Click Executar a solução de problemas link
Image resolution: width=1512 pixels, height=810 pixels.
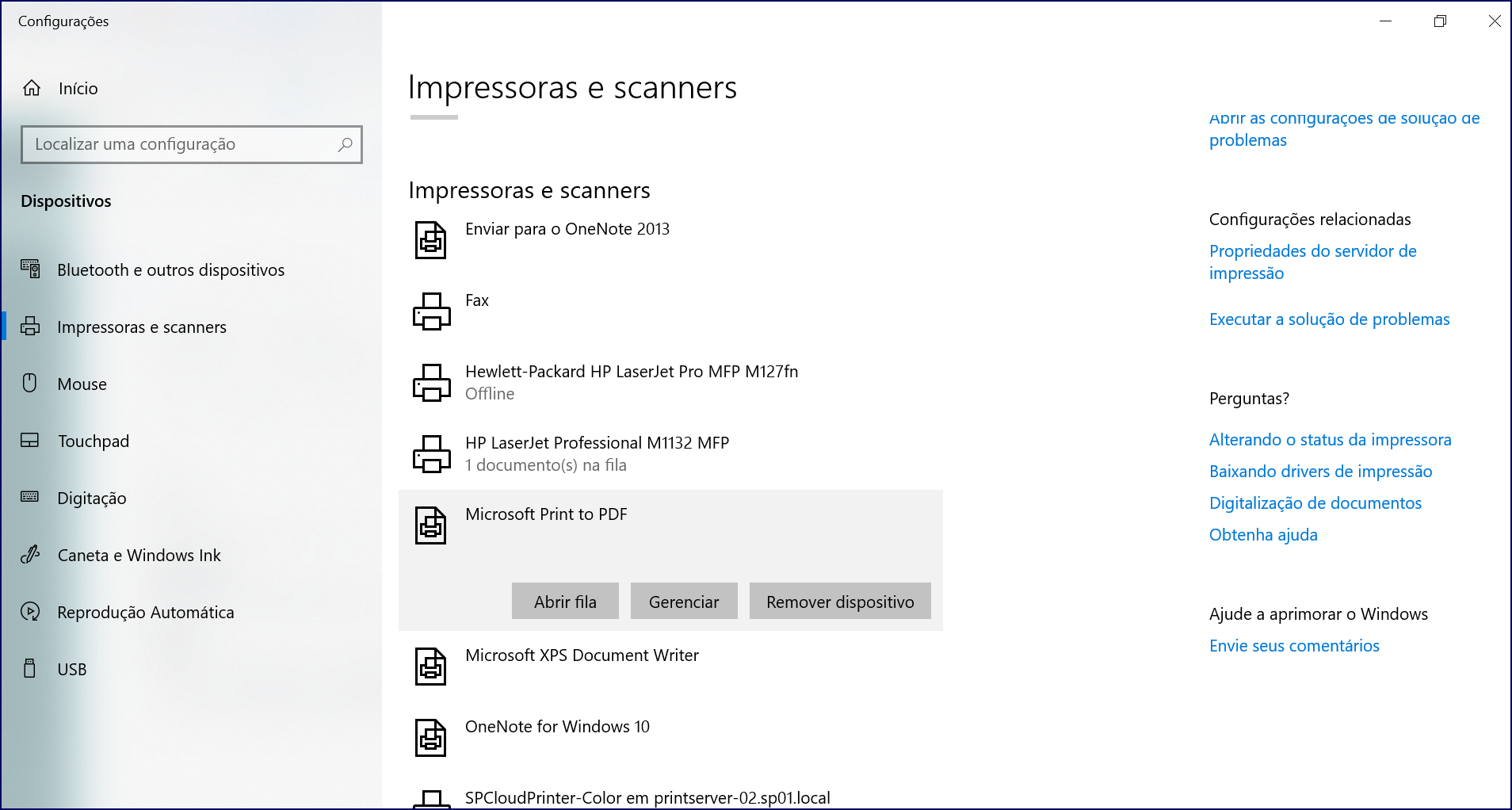[x=1329, y=319]
